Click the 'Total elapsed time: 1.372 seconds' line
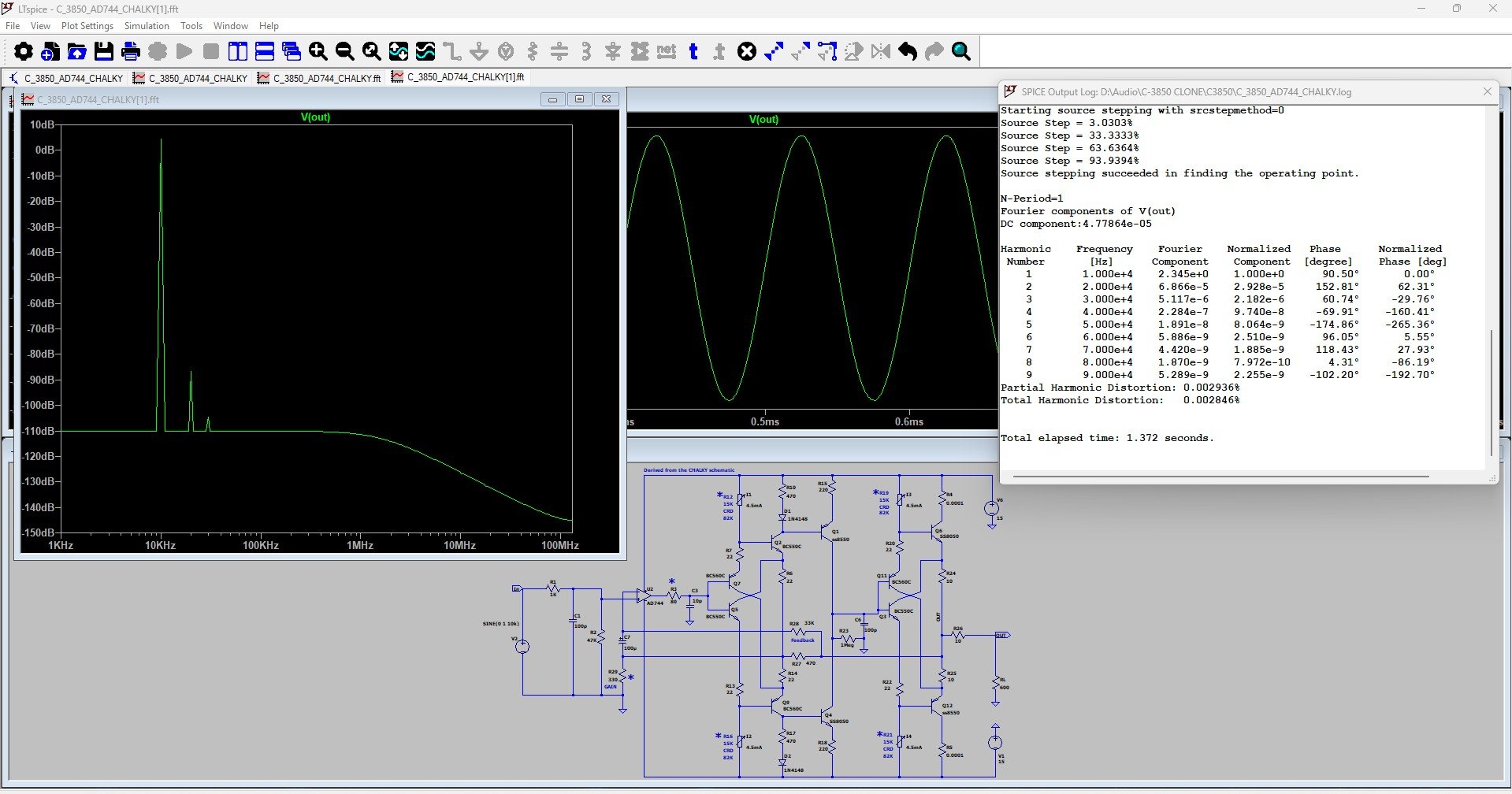The image size is (1512, 794). [1107, 438]
